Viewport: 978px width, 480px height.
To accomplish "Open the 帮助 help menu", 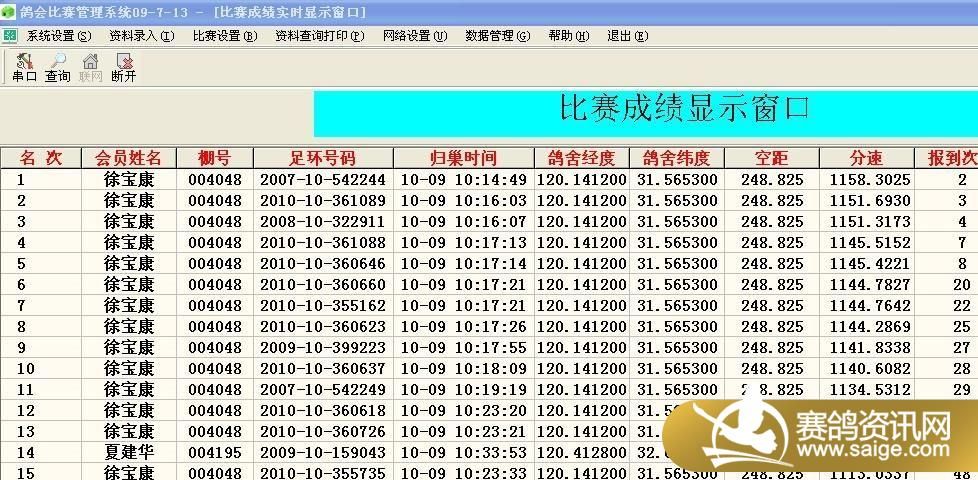I will 568,36.
